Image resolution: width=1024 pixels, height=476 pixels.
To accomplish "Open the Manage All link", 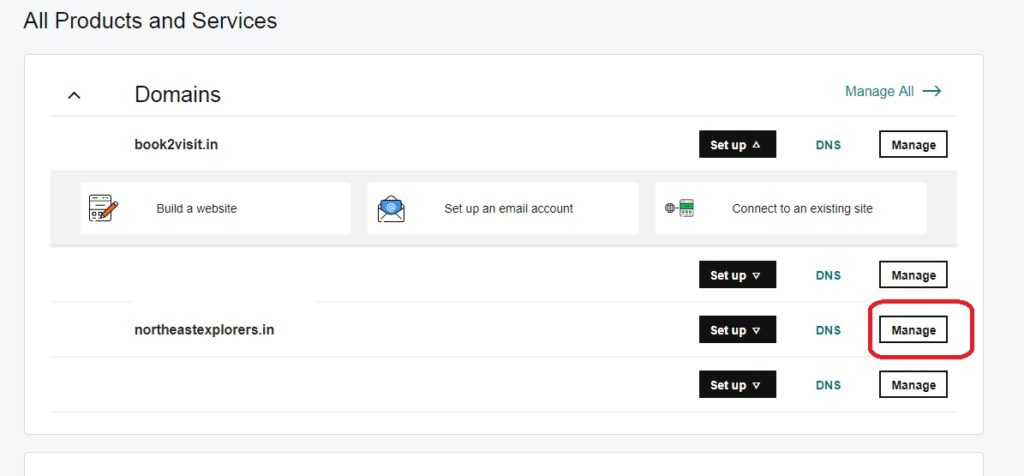I will [879, 91].
